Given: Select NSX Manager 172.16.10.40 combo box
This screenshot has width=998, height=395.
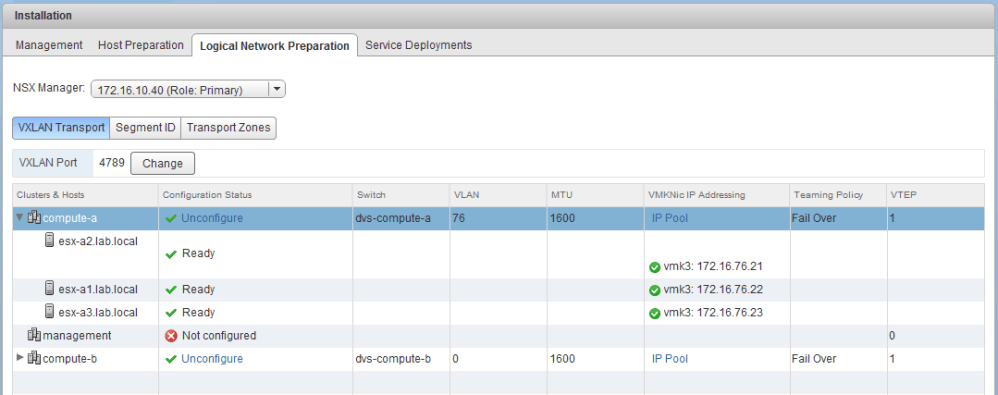Looking at the screenshot, I should (x=188, y=90).
